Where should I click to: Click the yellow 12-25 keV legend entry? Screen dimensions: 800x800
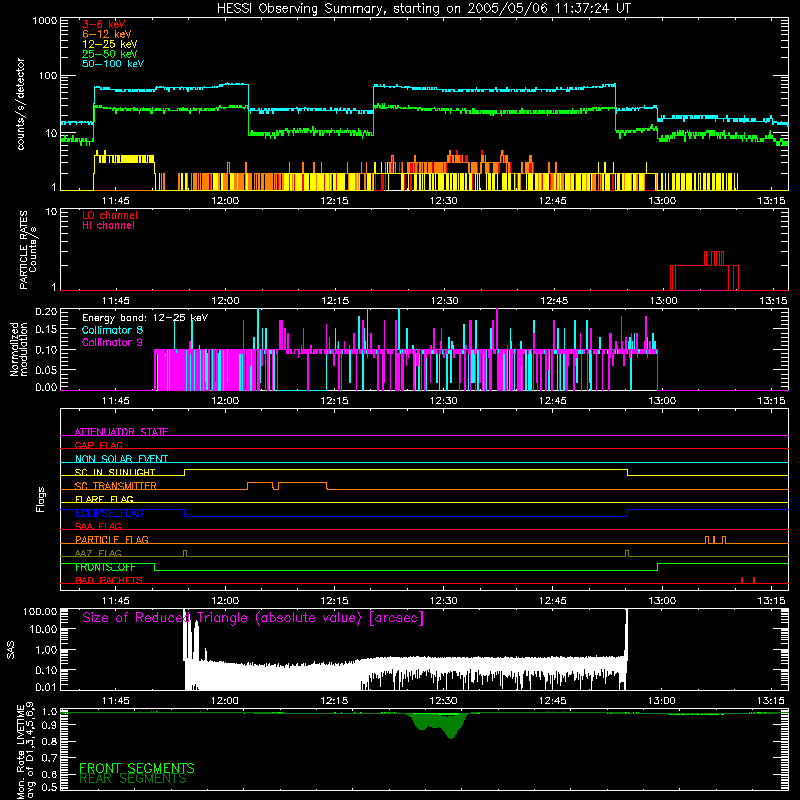tap(110, 44)
